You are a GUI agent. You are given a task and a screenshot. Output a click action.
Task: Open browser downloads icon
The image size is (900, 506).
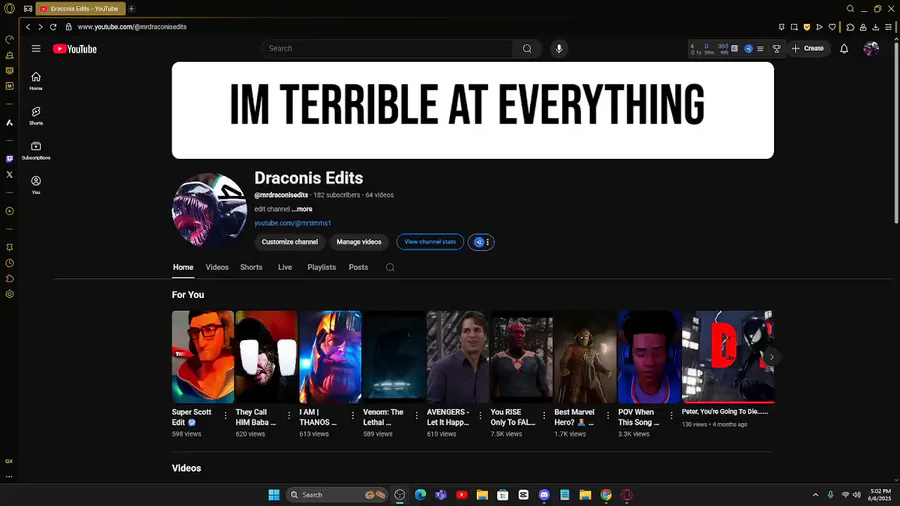click(875, 27)
